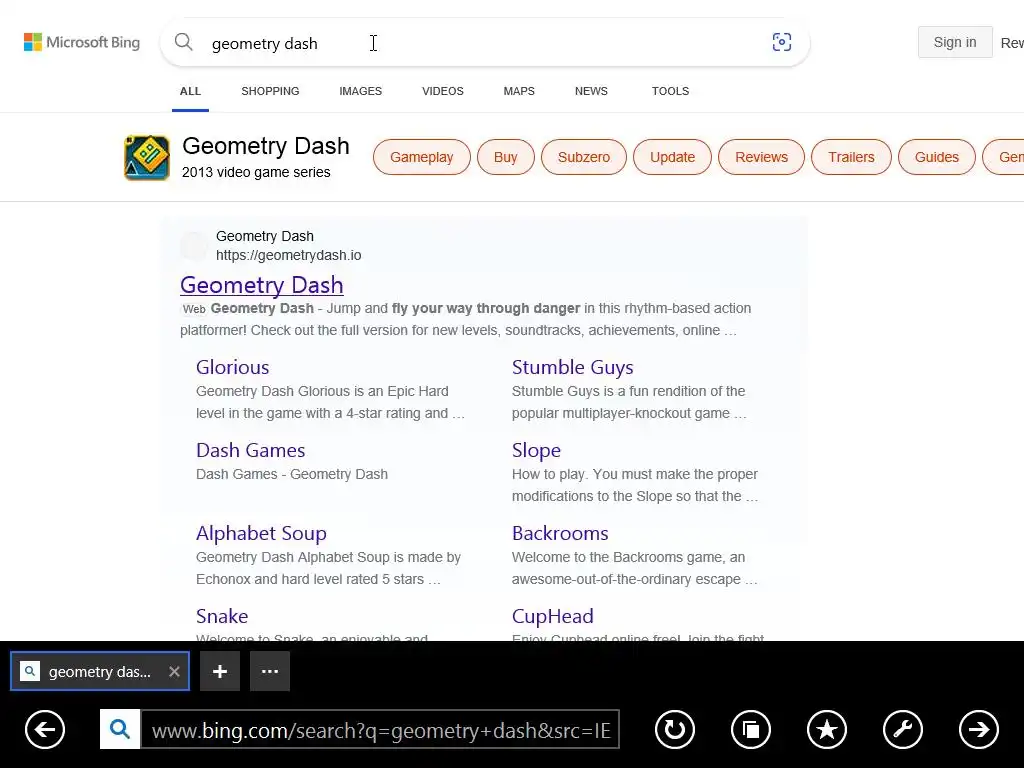Screen dimensions: 1024x768
Task: Click in the Bing search input field
Action: (483, 43)
